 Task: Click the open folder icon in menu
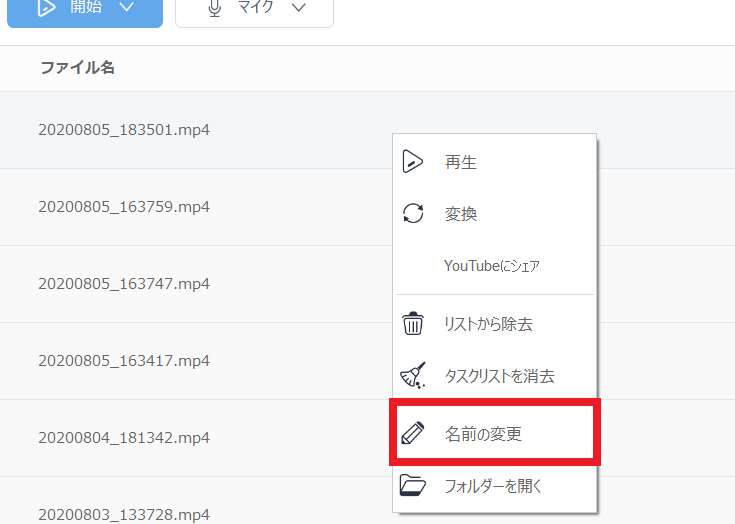point(412,486)
